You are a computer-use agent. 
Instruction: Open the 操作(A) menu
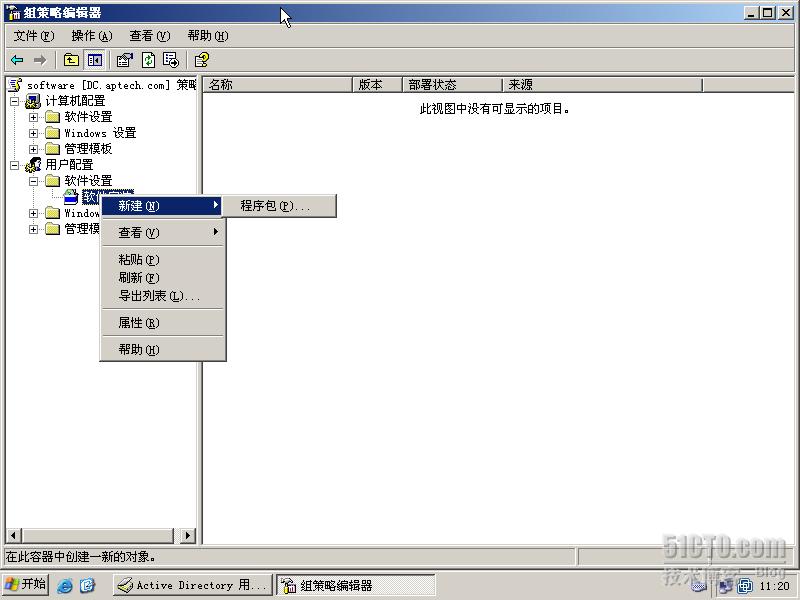92,36
